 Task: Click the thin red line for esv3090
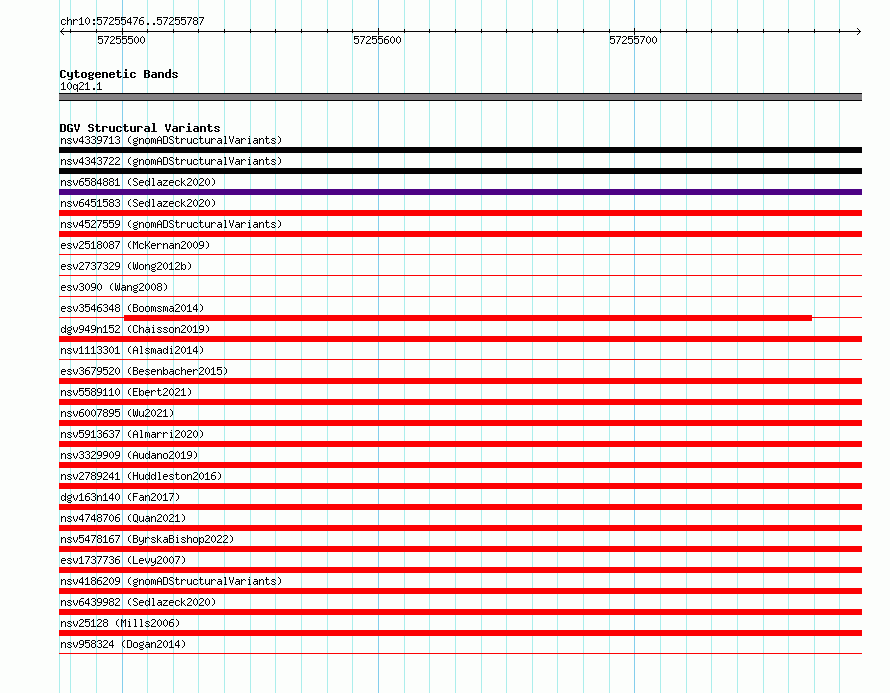coord(460,296)
